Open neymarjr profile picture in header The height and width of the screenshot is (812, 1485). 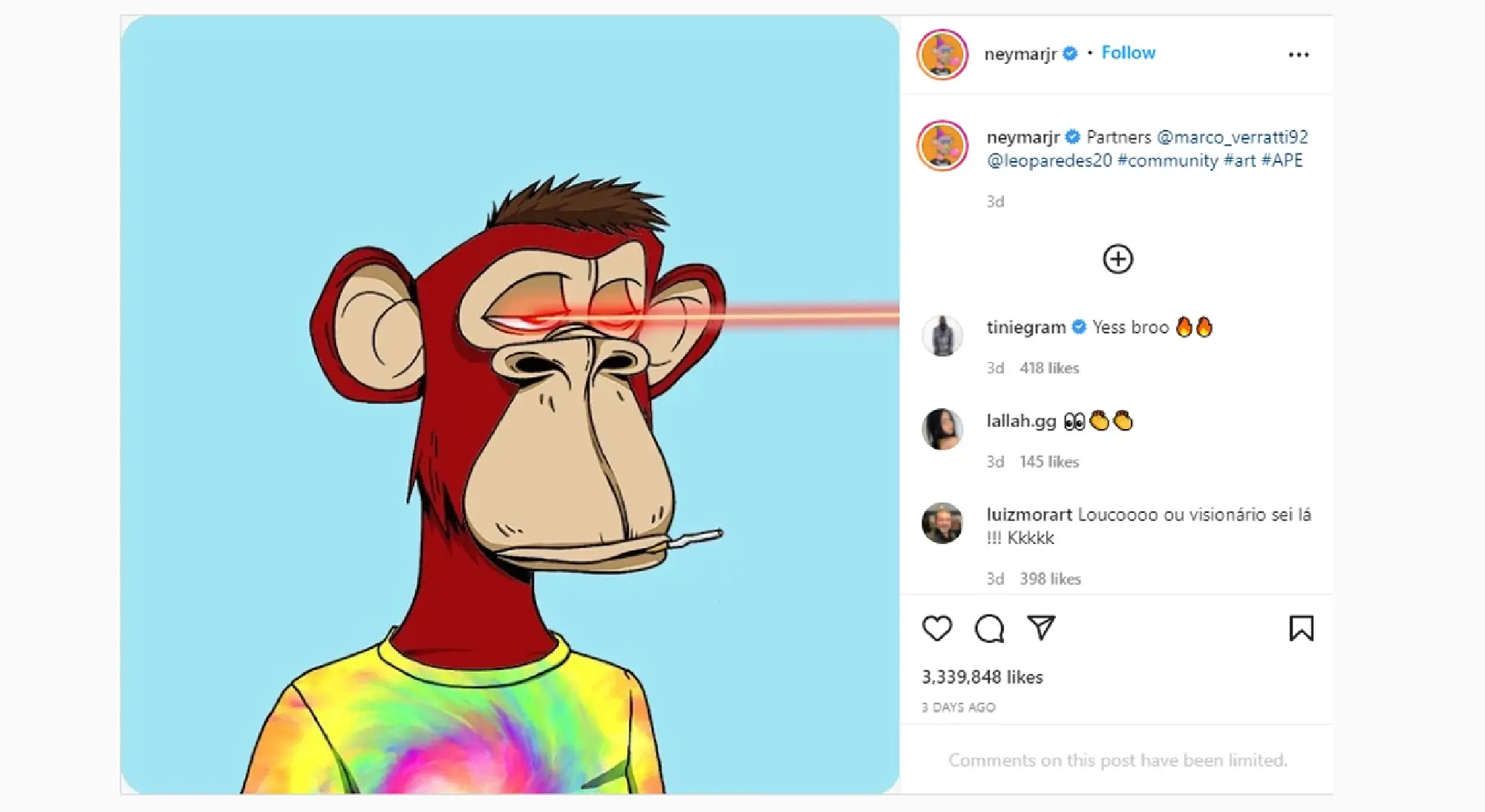(942, 55)
